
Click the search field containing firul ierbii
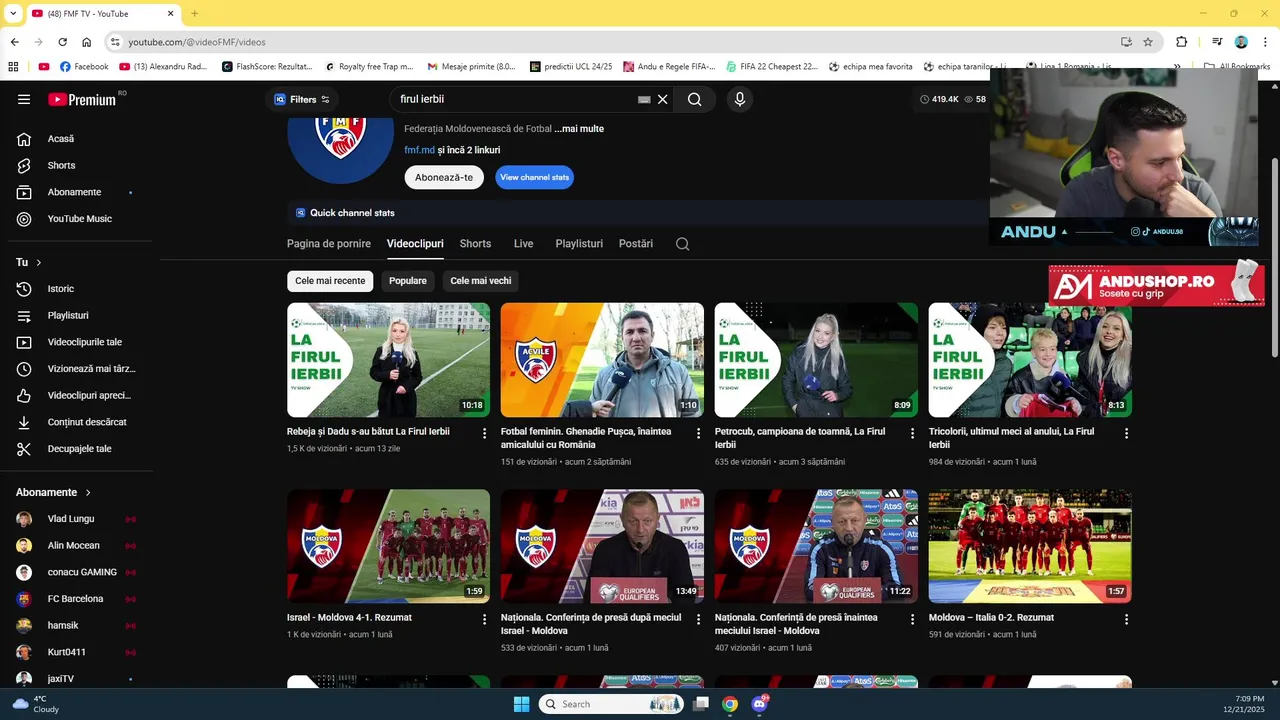pos(515,99)
